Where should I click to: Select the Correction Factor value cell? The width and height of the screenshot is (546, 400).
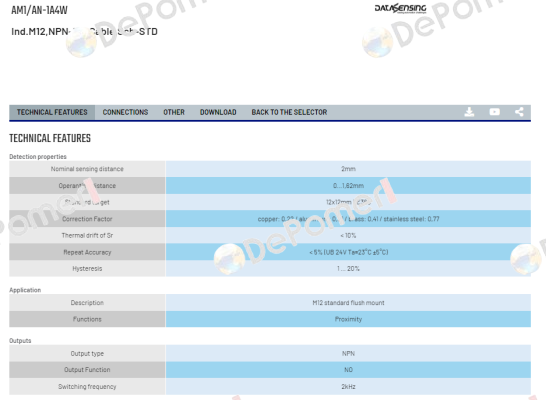point(348,219)
